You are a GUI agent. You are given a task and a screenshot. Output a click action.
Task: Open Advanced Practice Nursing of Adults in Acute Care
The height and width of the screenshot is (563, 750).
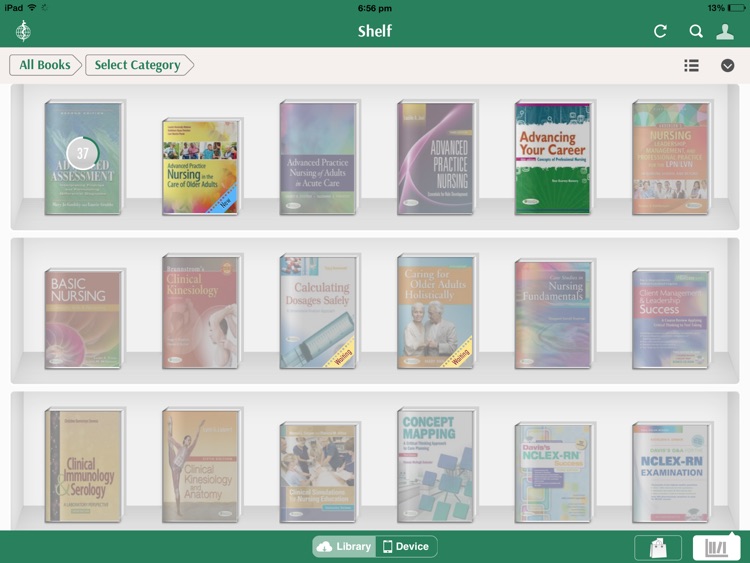[319, 158]
